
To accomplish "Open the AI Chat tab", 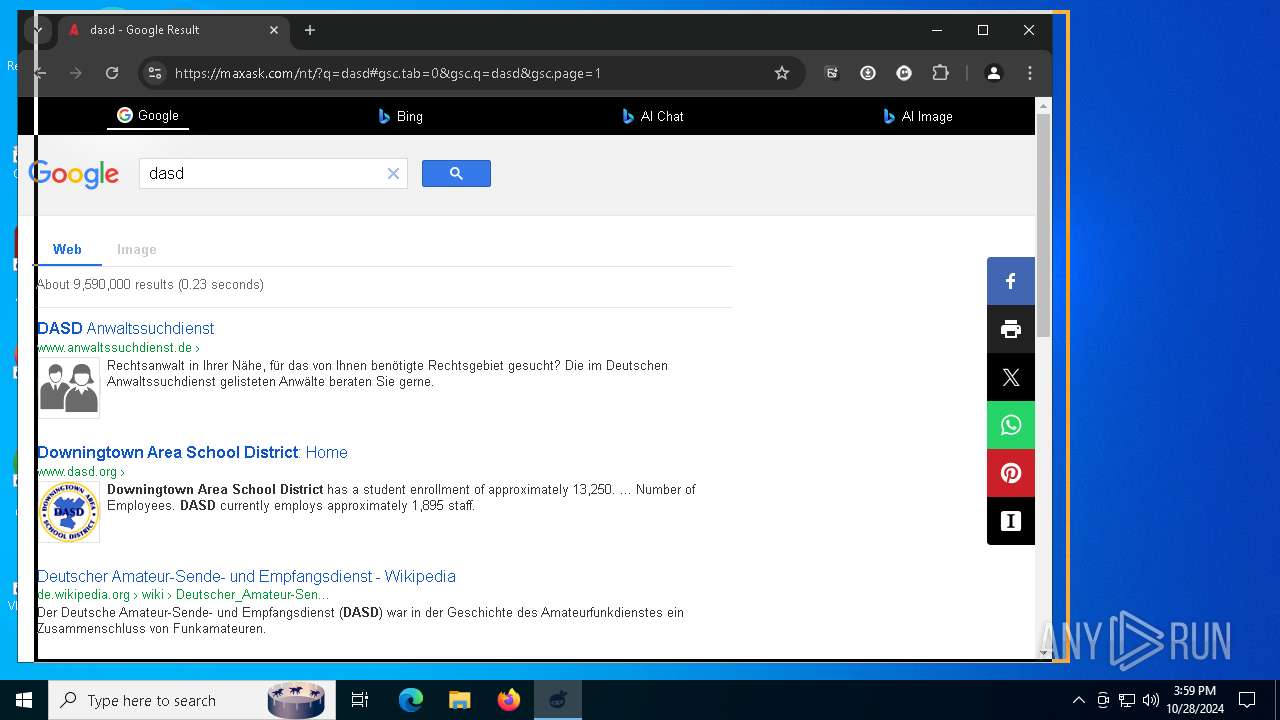I will (653, 116).
